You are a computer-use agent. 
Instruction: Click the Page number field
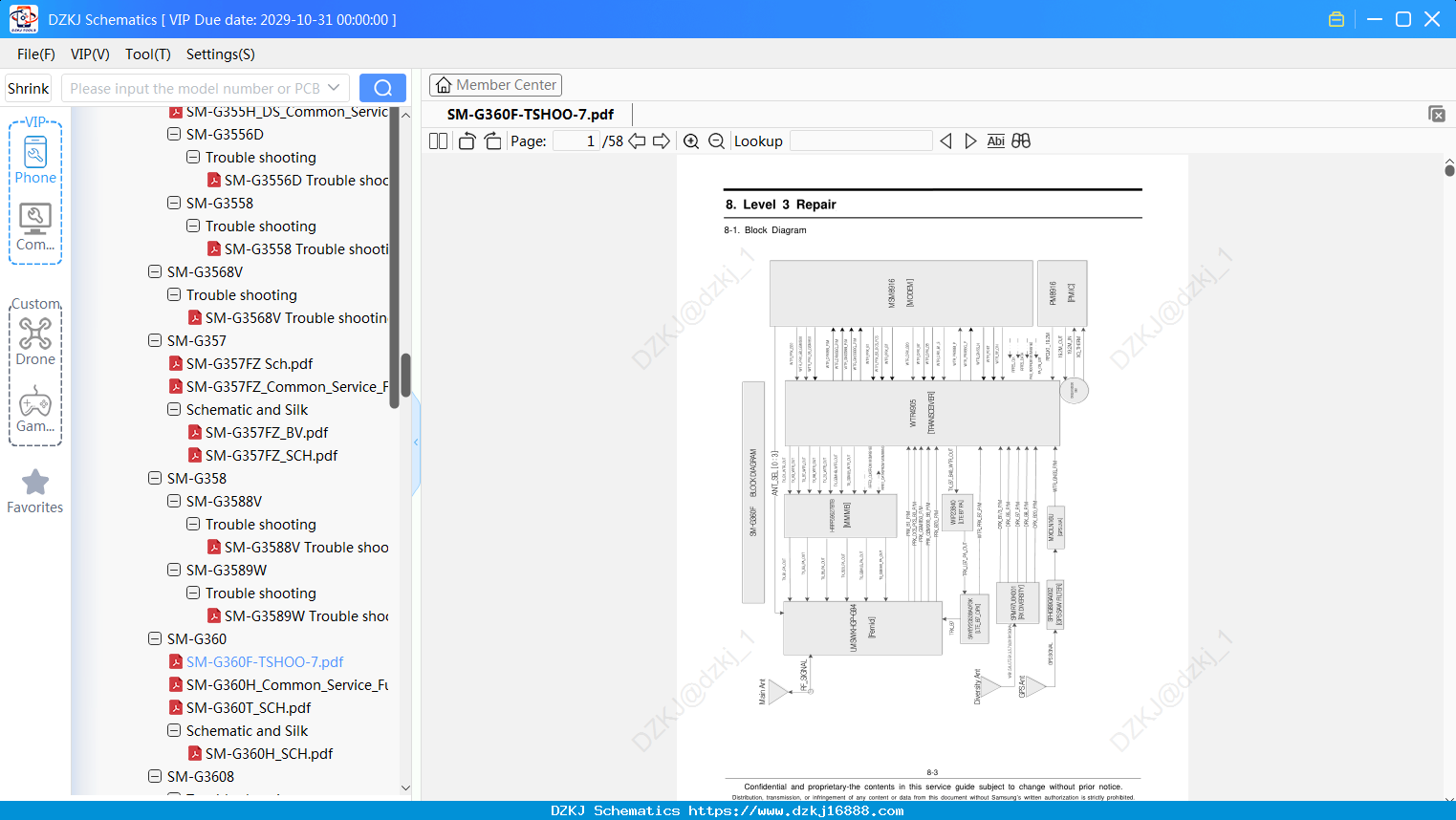(x=576, y=141)
